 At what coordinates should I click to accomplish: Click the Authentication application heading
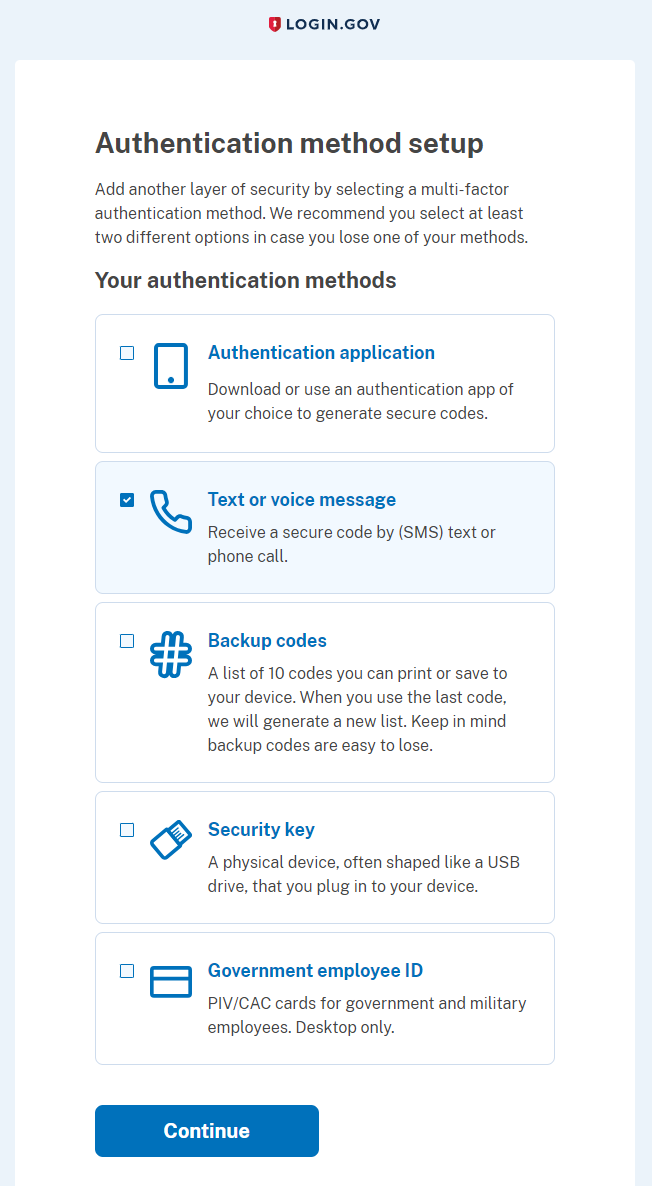tap(321, 353)
